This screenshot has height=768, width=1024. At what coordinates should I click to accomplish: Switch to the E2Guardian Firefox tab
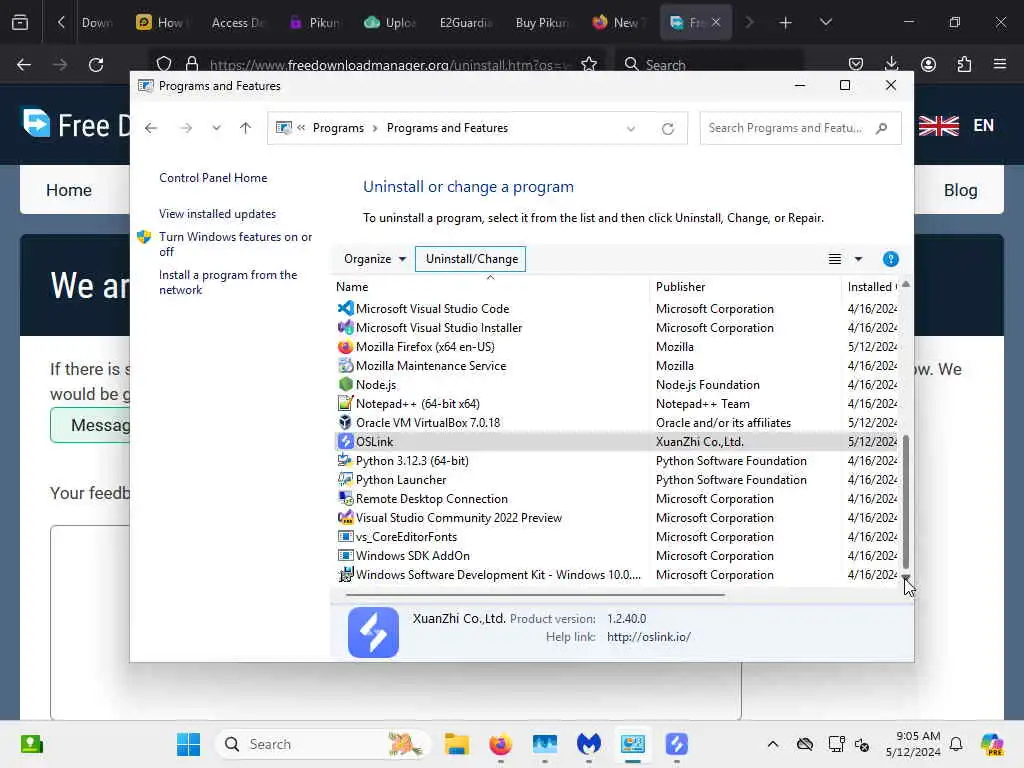pyautogui.click(x=466, y=23)
